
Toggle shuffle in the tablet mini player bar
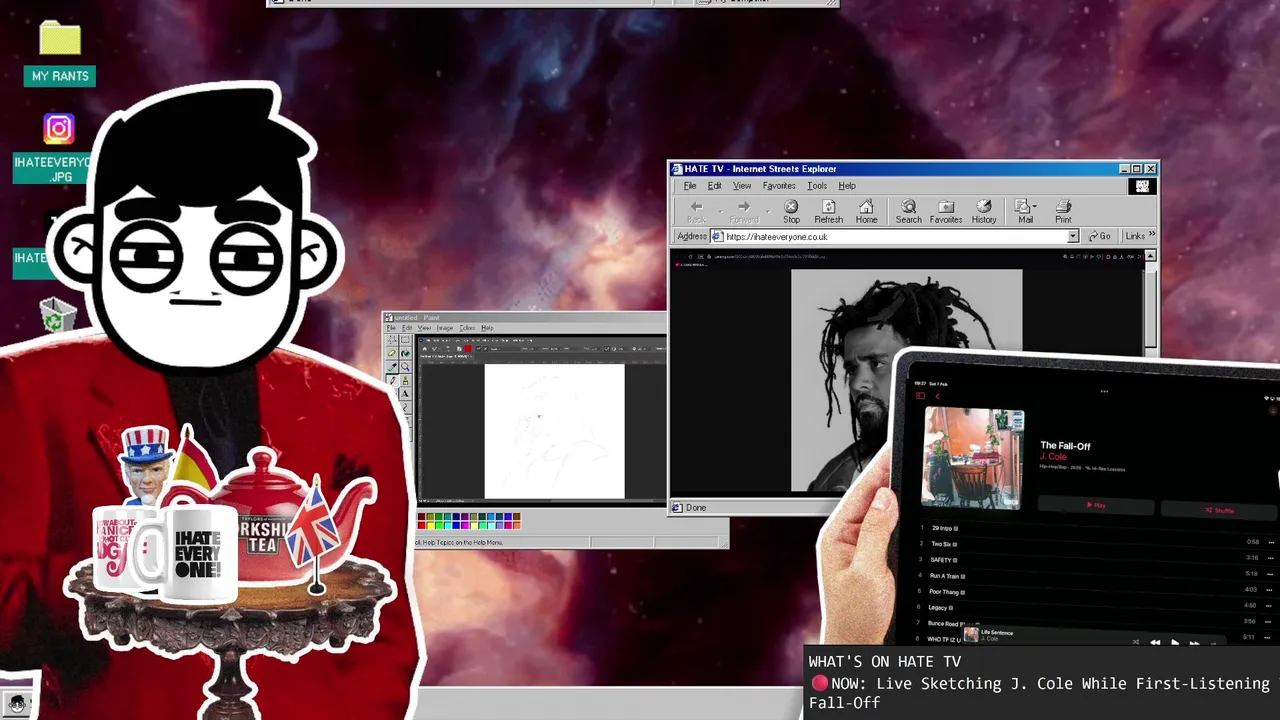[x=1136, y=642]
